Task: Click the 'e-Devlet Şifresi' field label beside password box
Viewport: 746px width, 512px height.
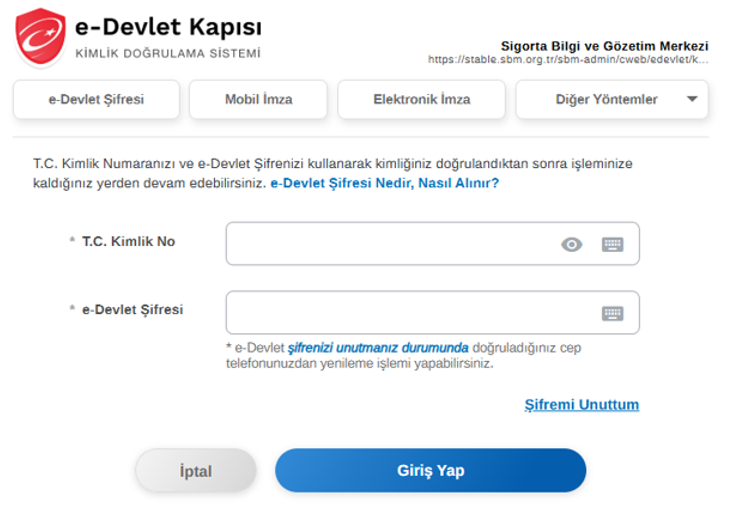Action: (x=132, y=310)
